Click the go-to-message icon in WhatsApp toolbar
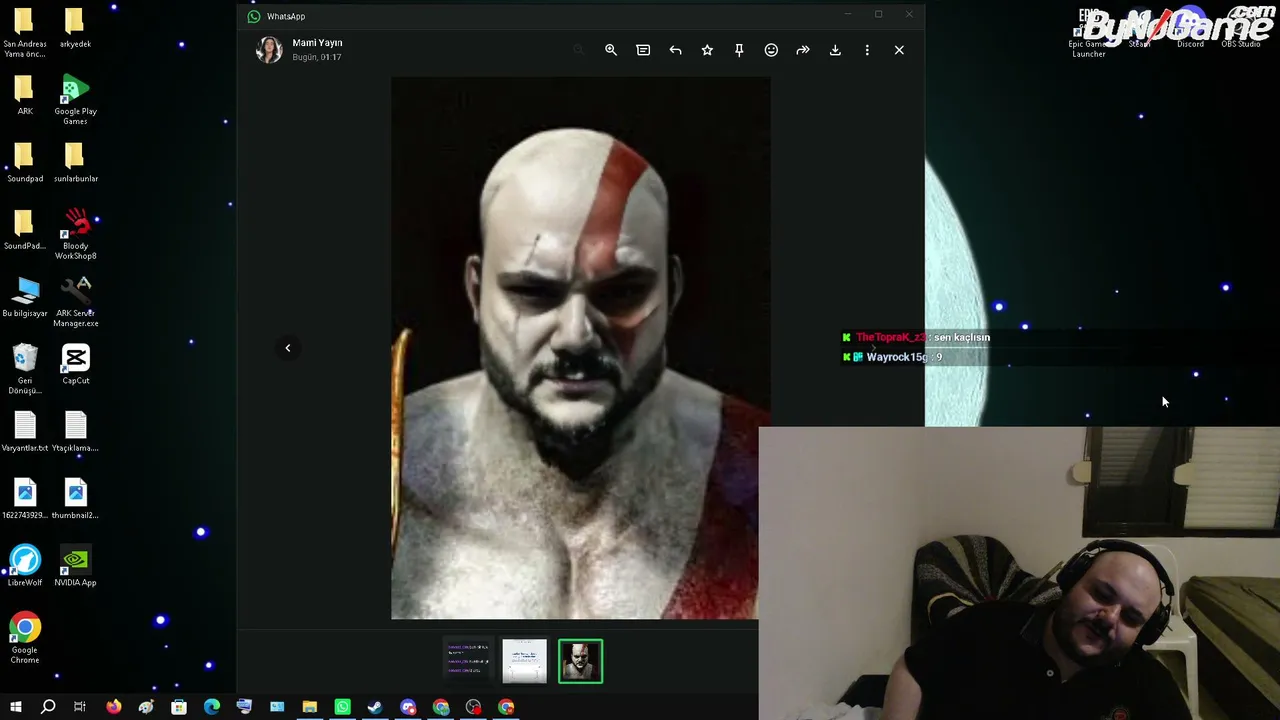1280x720 pixels. pos(643,50)
